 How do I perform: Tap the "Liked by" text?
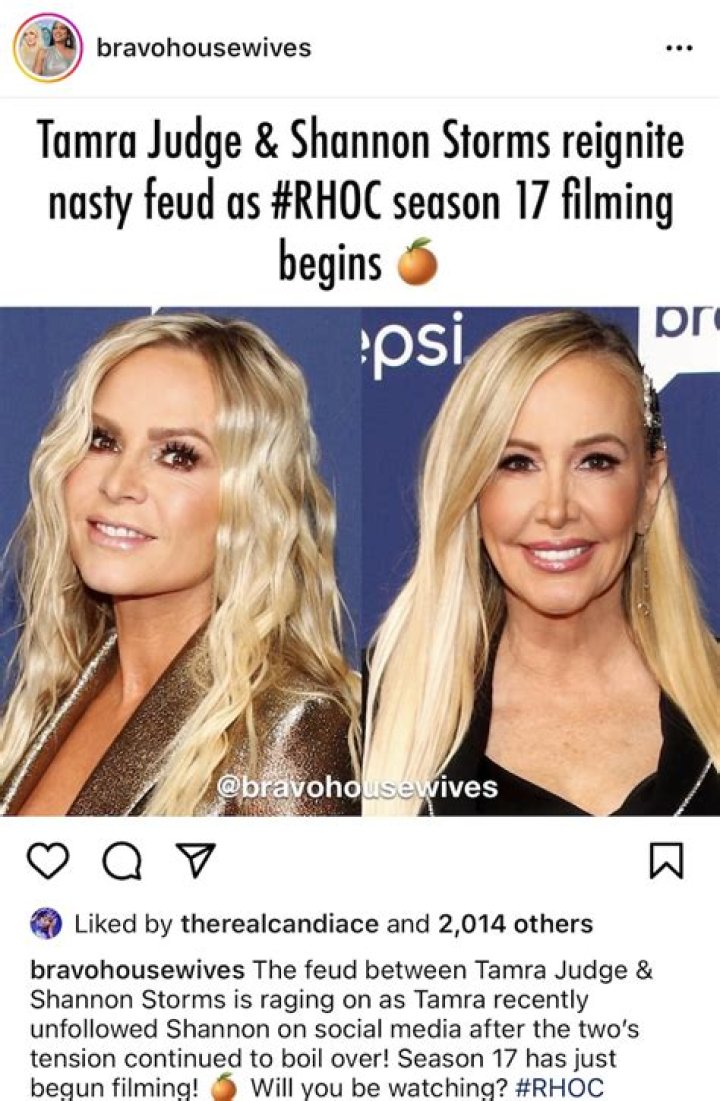pos(123,923)
